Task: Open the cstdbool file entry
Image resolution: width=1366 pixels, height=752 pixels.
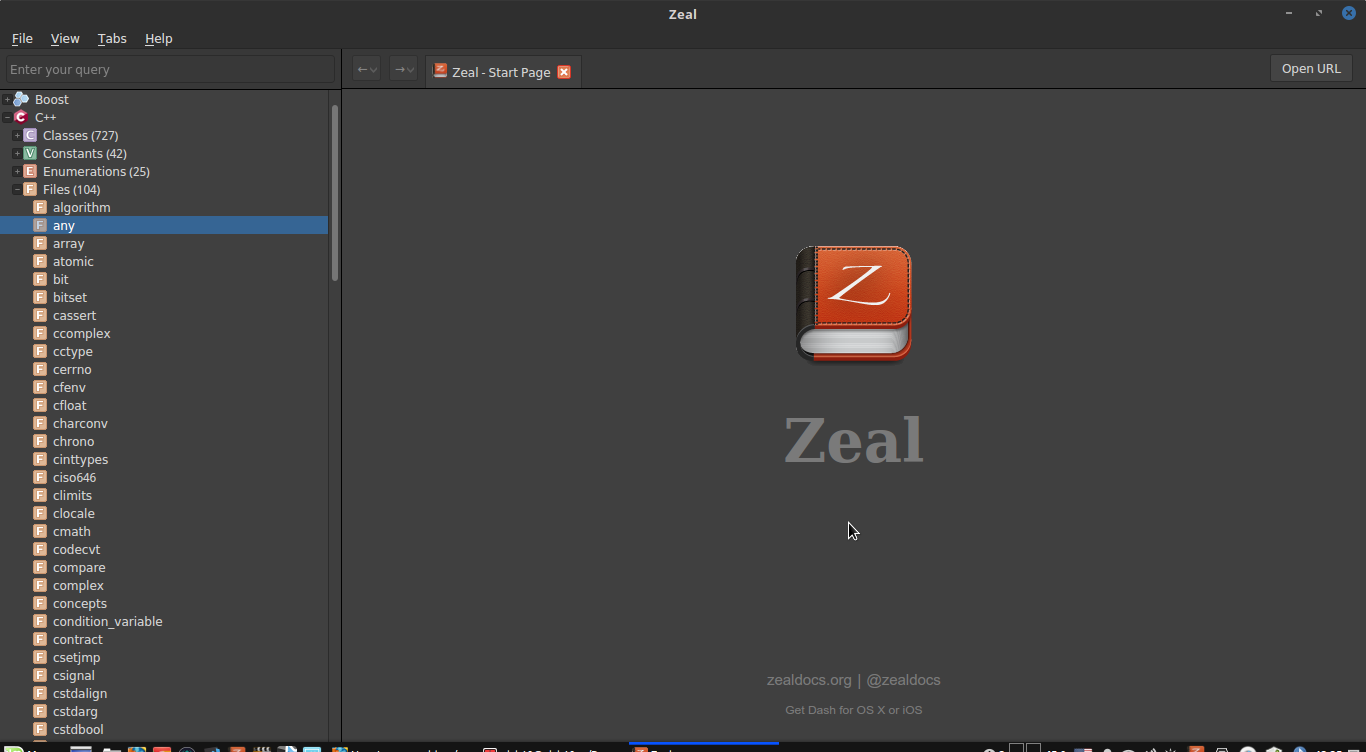Action: click(x=78, y=729)
